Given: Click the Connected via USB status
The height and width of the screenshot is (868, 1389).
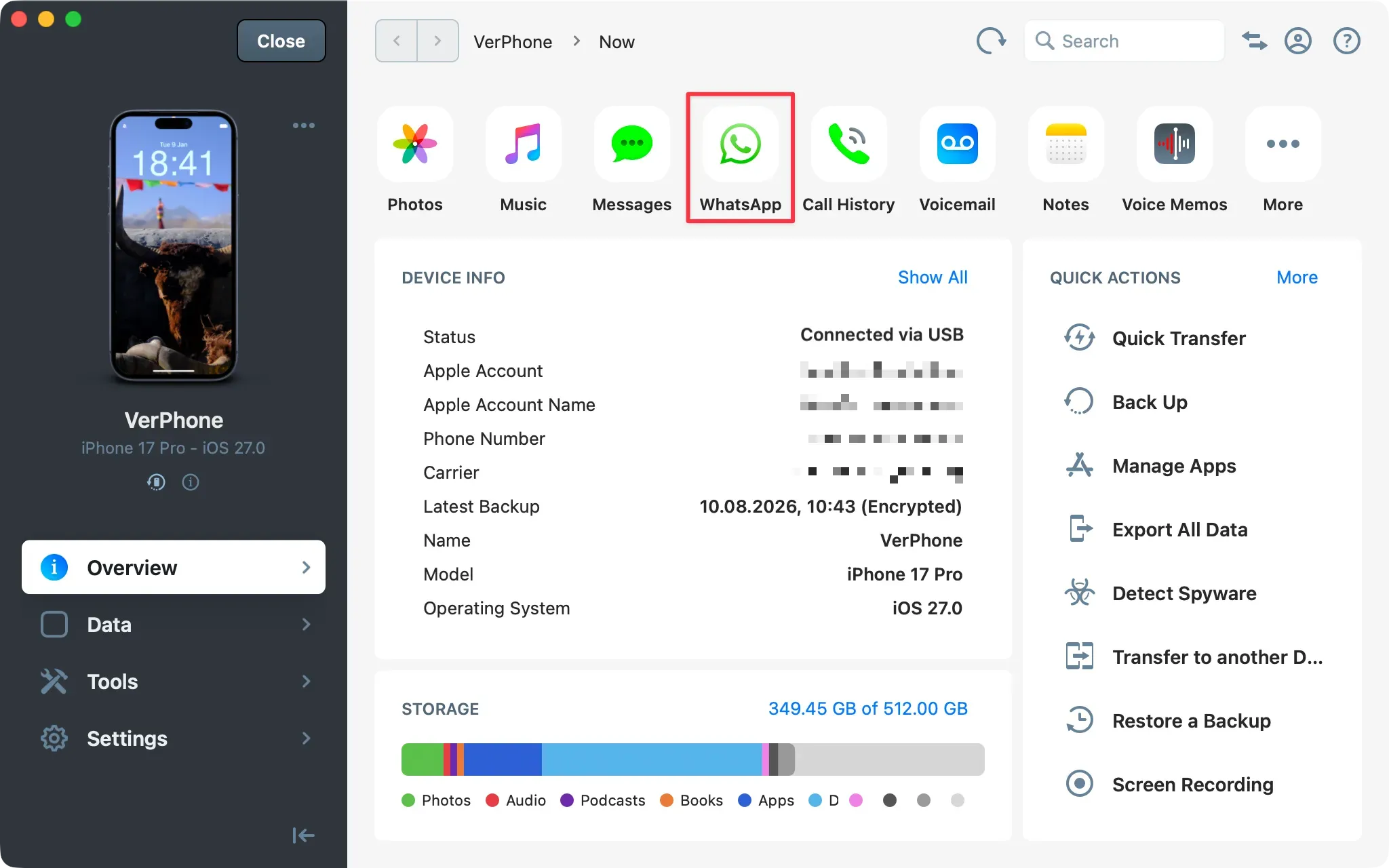Looking at the screenshot, I should 882,335.
